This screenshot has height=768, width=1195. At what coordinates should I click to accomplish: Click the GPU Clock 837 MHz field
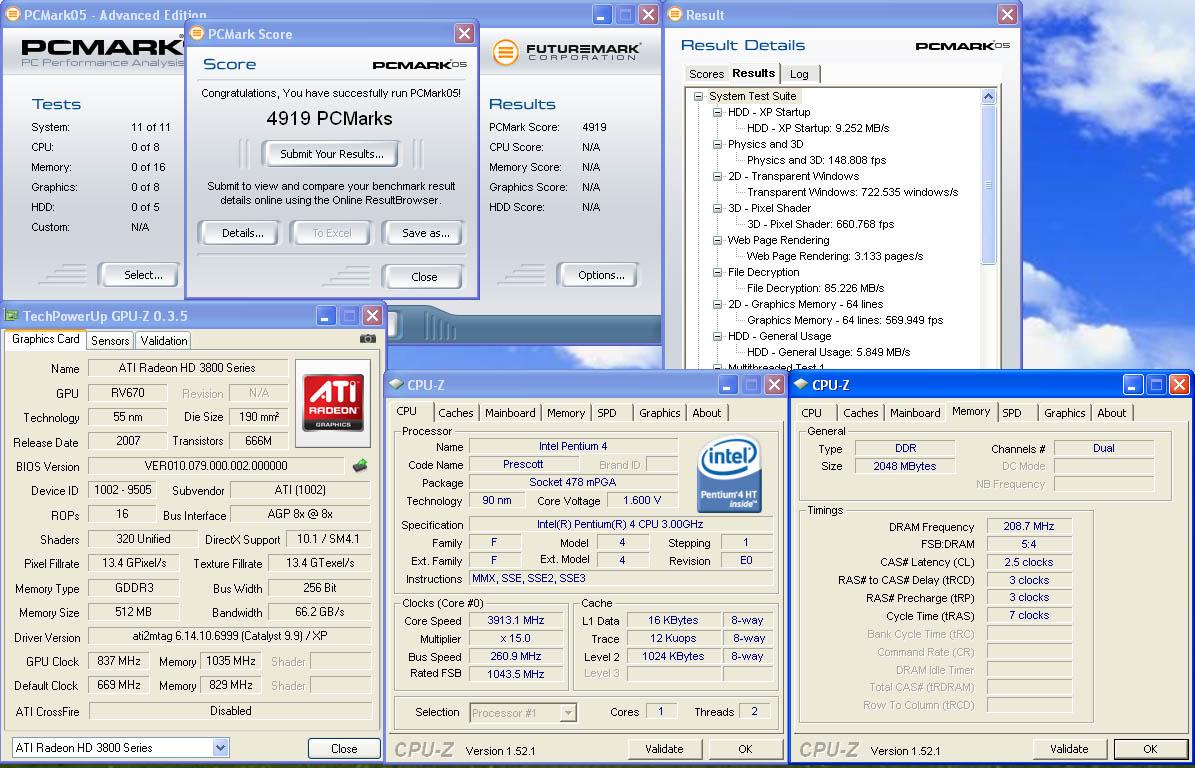click(119, 661)
